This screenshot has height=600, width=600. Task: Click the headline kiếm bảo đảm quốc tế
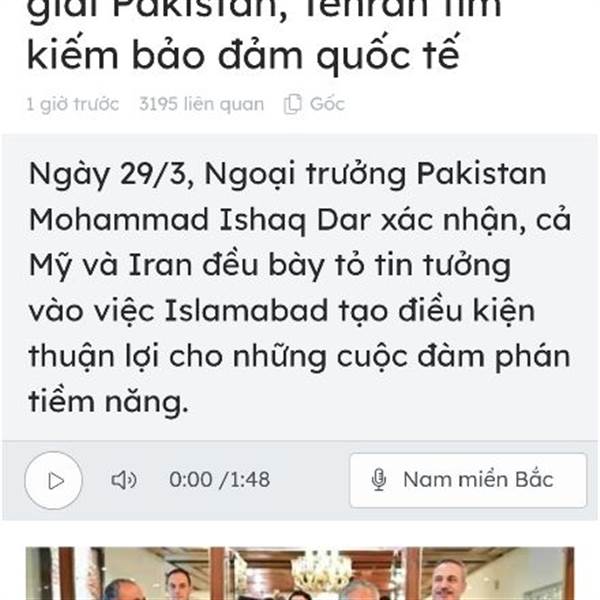point(243,56)
